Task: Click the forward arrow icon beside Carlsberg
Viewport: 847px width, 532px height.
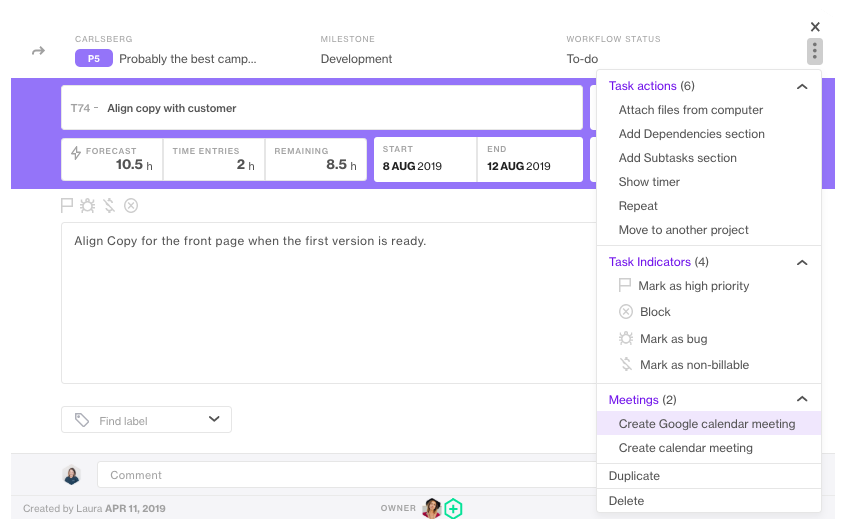Action: (x=38, y=51)
